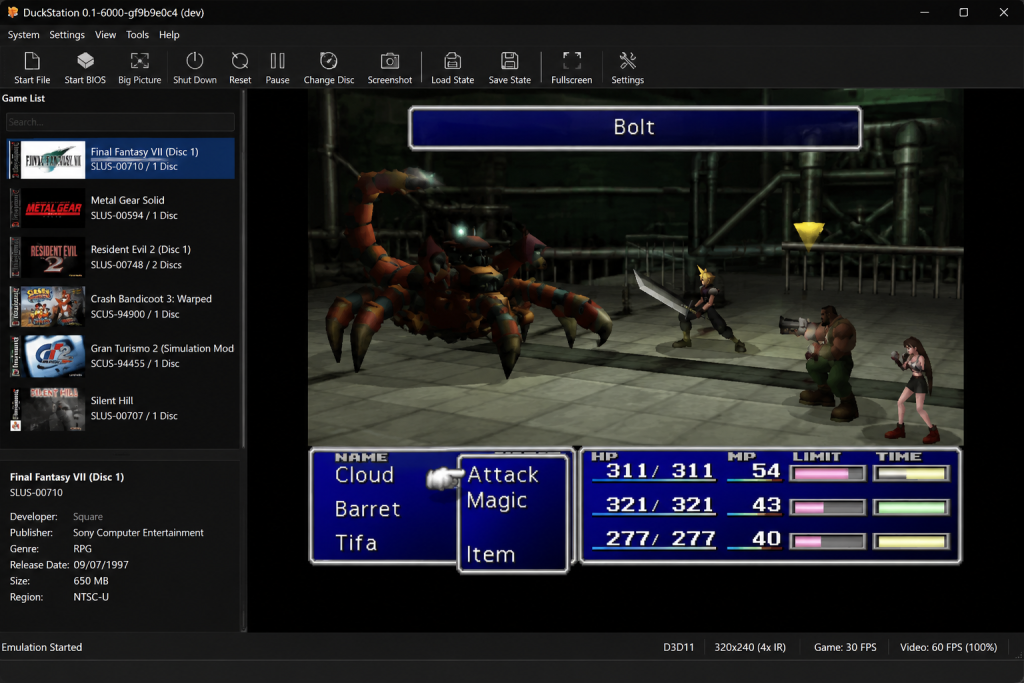Click the DuckStation app icon in title bar
1024x683 pixels.
(x=12, y=12)
